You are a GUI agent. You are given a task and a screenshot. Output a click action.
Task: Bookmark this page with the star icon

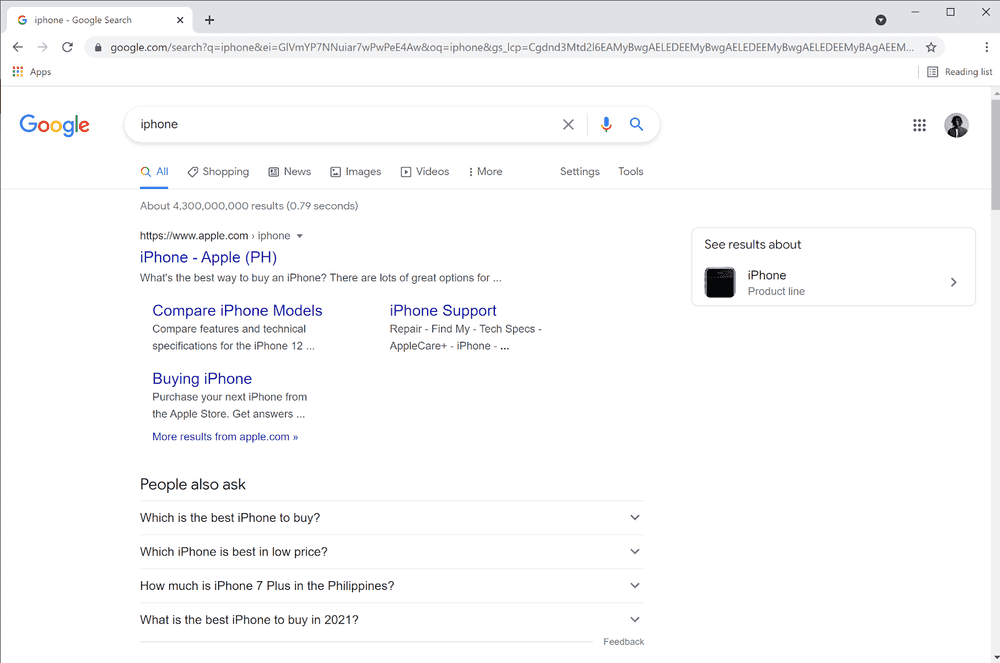point(931,47)
